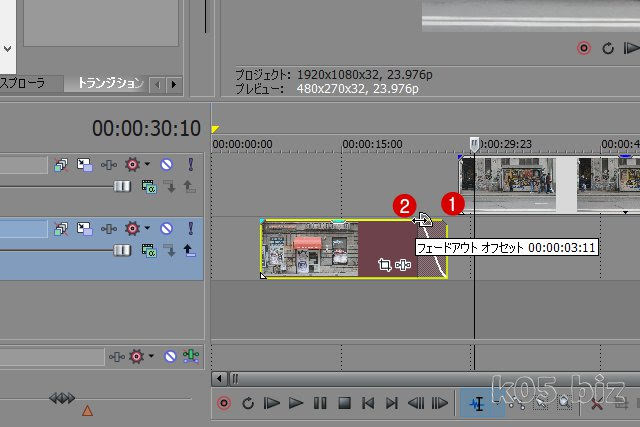Select the Normal Edit tool
This screenshot has height=427, width=640.
(477, 403)
